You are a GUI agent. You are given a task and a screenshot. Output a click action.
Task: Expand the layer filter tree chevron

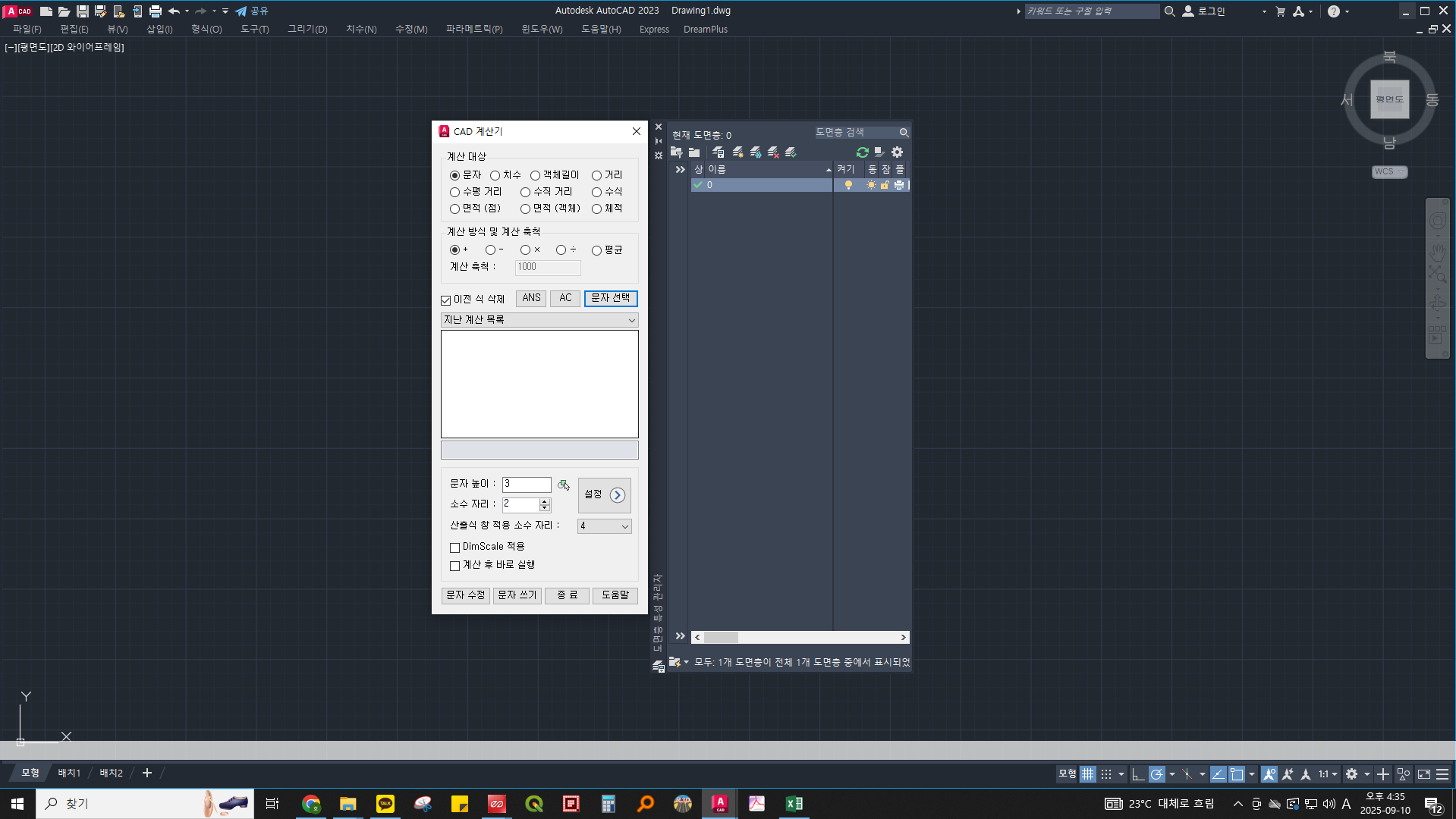[x=681, y=170]
